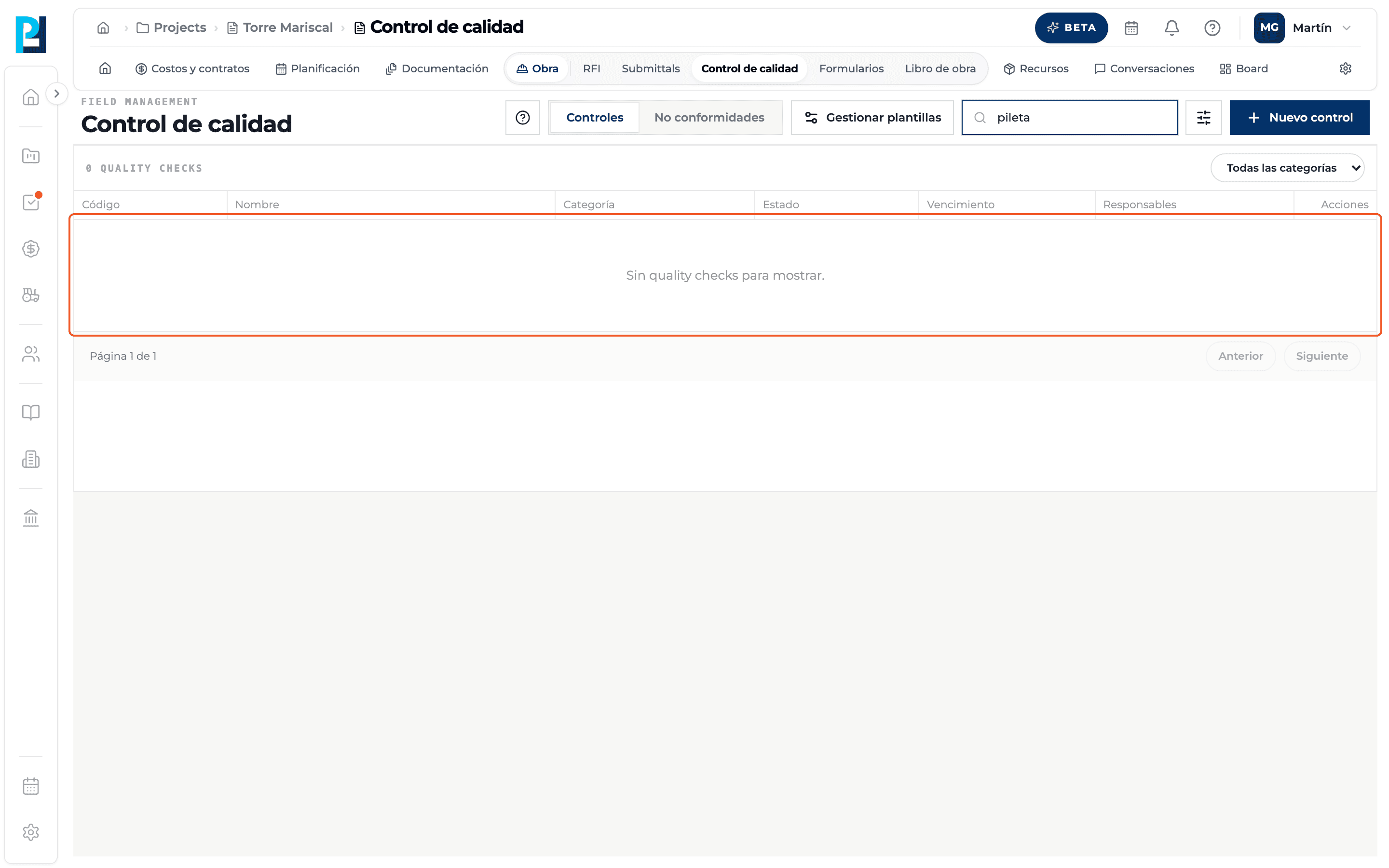This screenshot has width=1389, height=868.
Task: Open the calendar icon in top bar
Action: [x=1130, y=27]
